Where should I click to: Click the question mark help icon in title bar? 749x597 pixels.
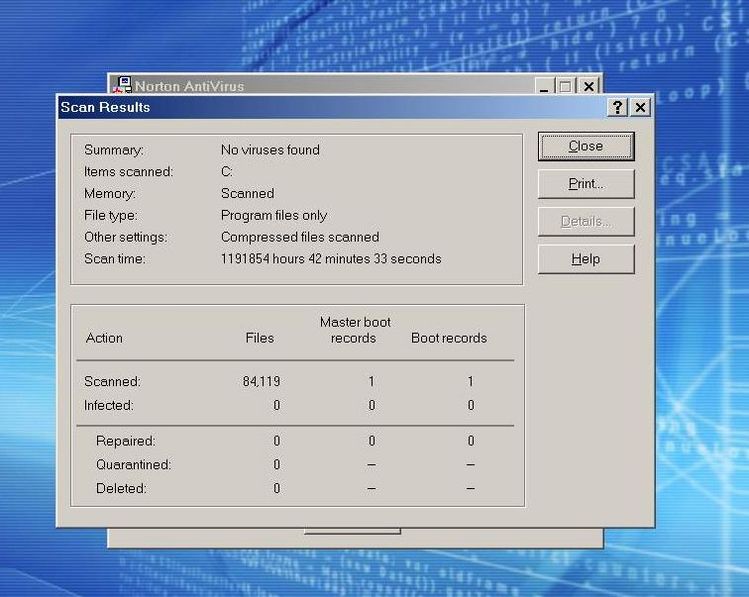pos(617,107)
